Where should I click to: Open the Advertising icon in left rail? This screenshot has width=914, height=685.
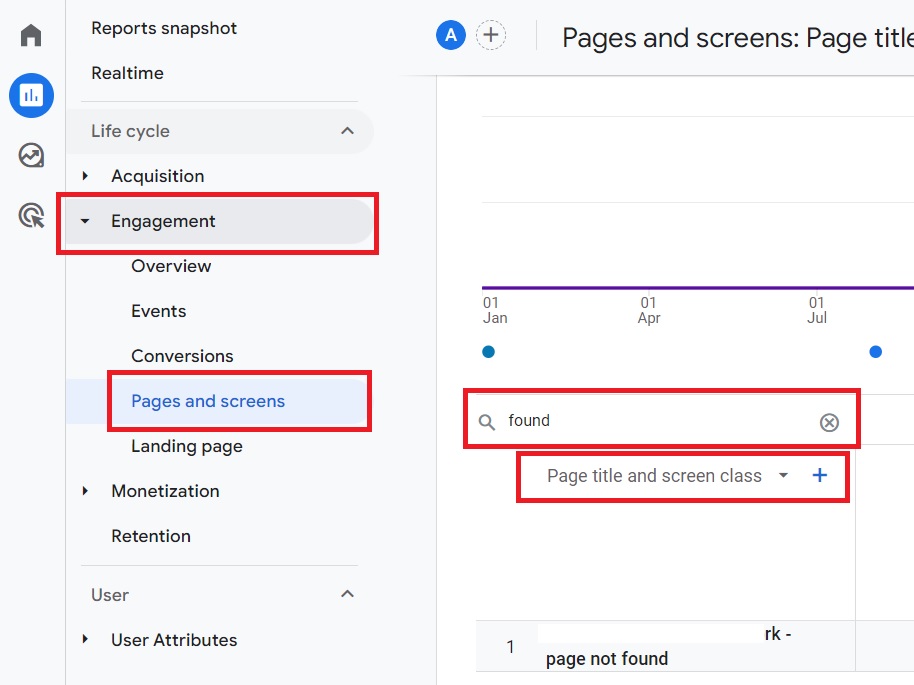point(31,216)
